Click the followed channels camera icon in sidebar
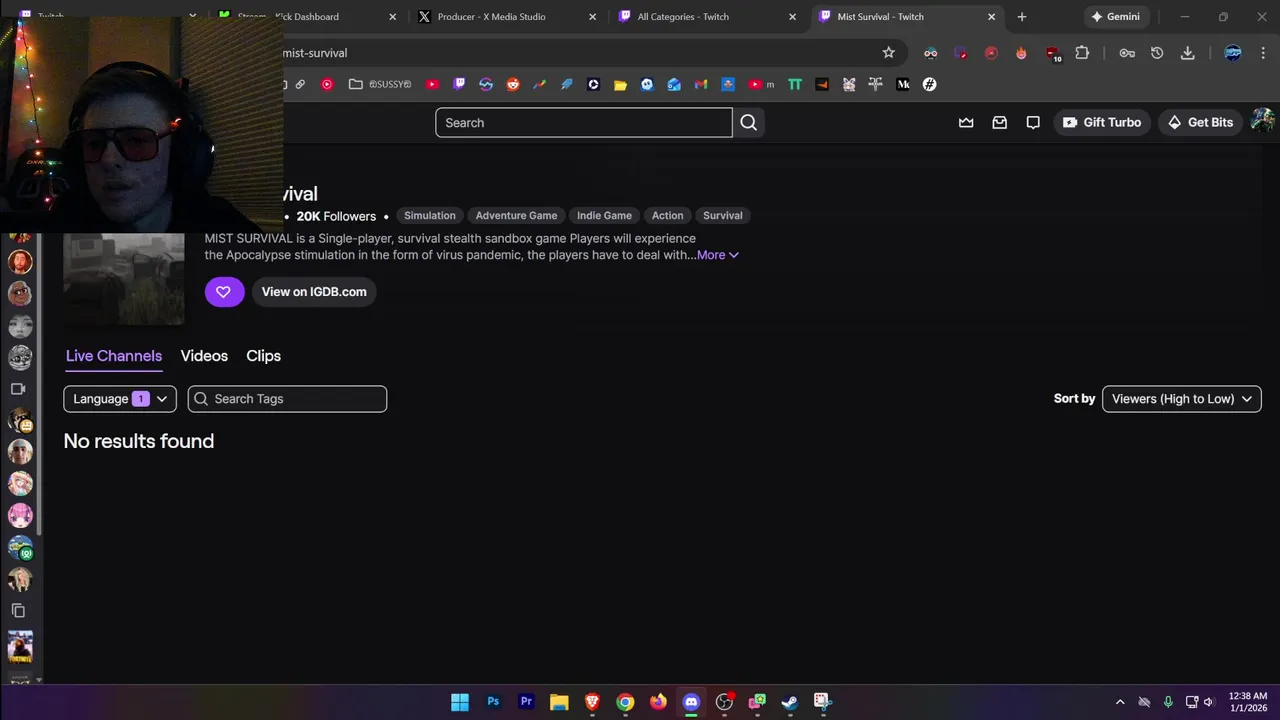1280x720 pixels. [18, 389]
